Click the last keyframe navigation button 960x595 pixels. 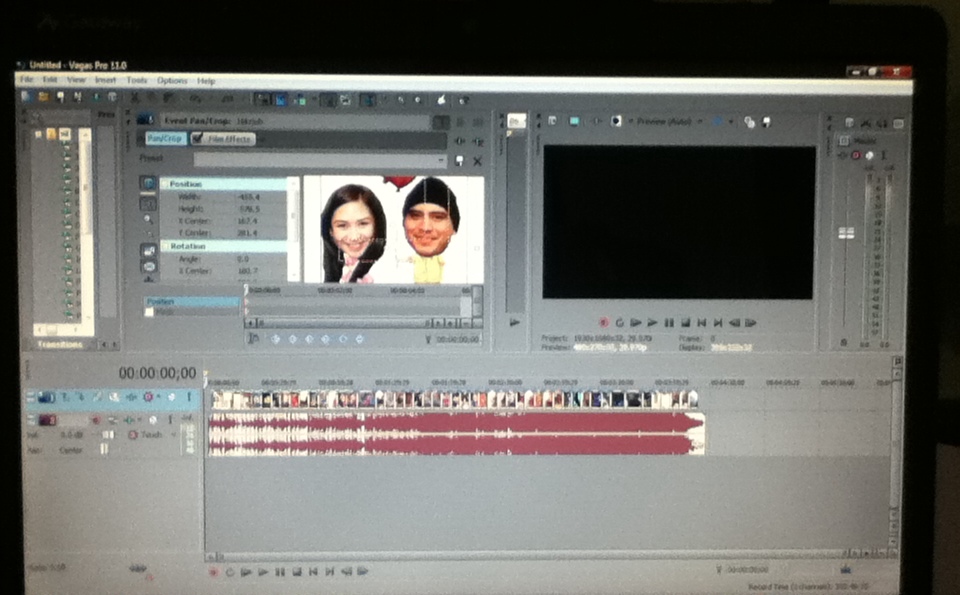(359, 339)
